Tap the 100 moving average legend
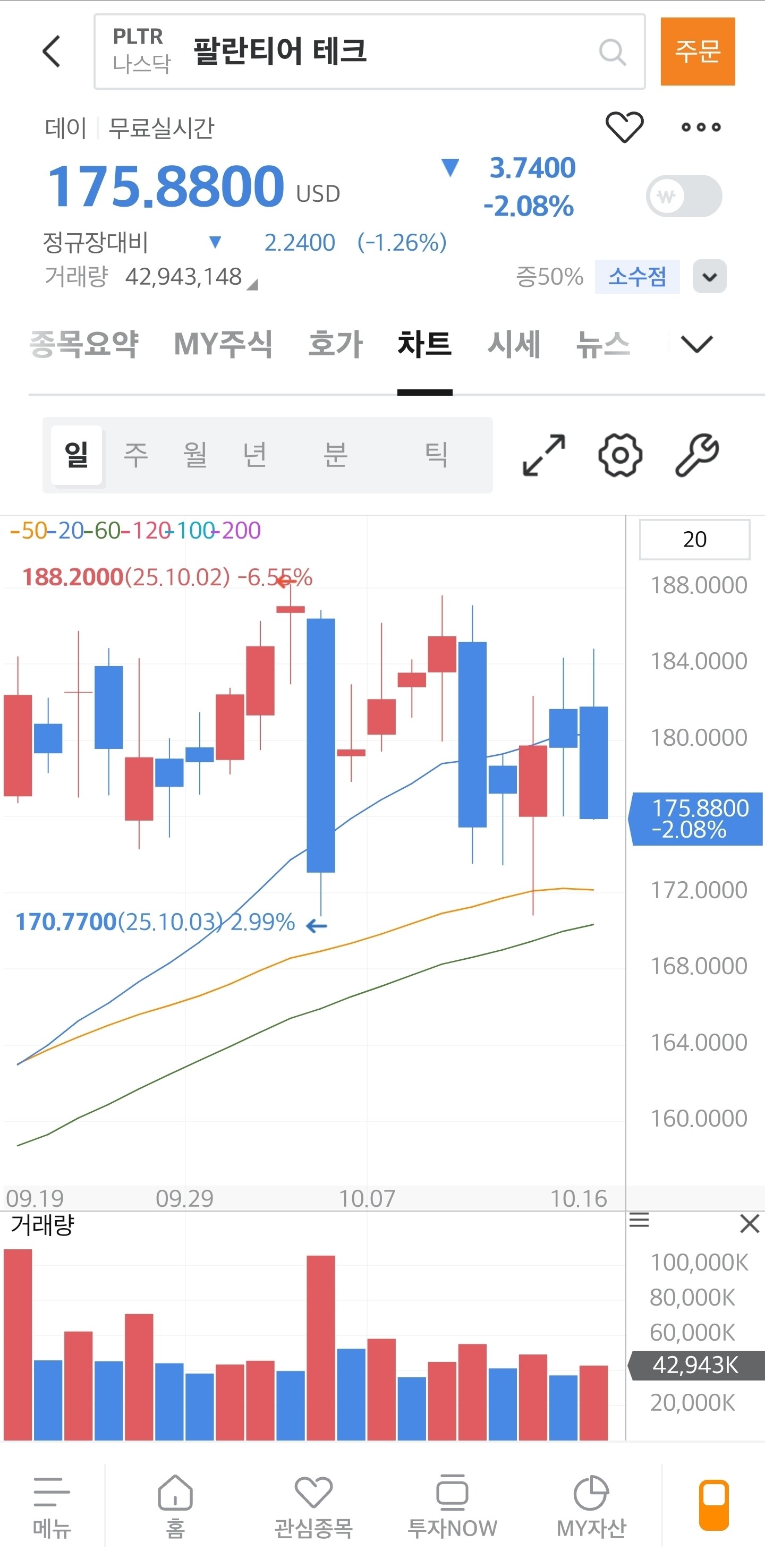The width and height of the screenshot is (765, 1568). pyautogui.click(x=191, y=531)
